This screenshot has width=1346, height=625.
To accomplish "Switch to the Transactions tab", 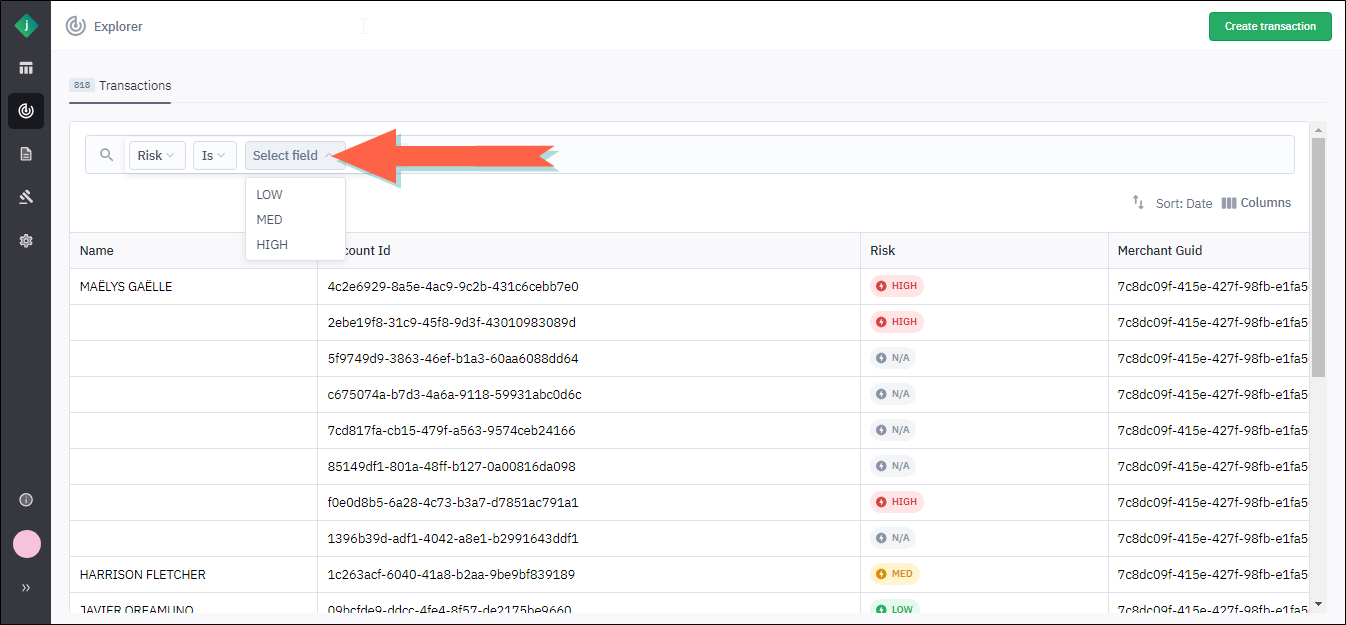I will click(x=121, y=86).
